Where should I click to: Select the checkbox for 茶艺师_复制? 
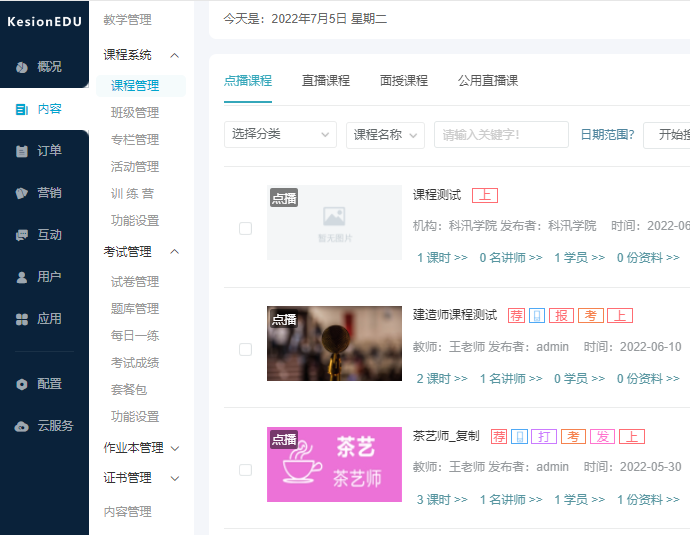point(245,469)
